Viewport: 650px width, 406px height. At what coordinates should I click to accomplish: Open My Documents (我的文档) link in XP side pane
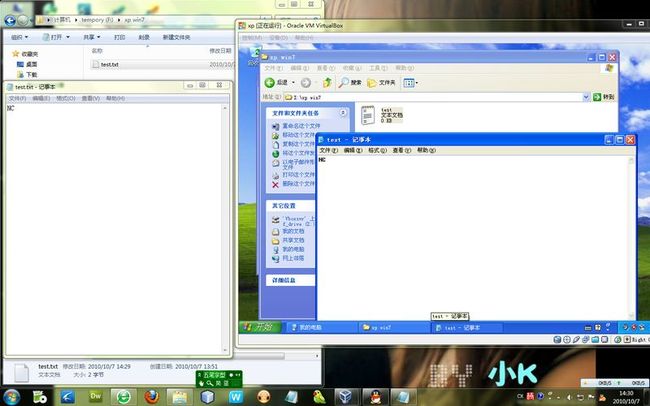coord(288,231)
